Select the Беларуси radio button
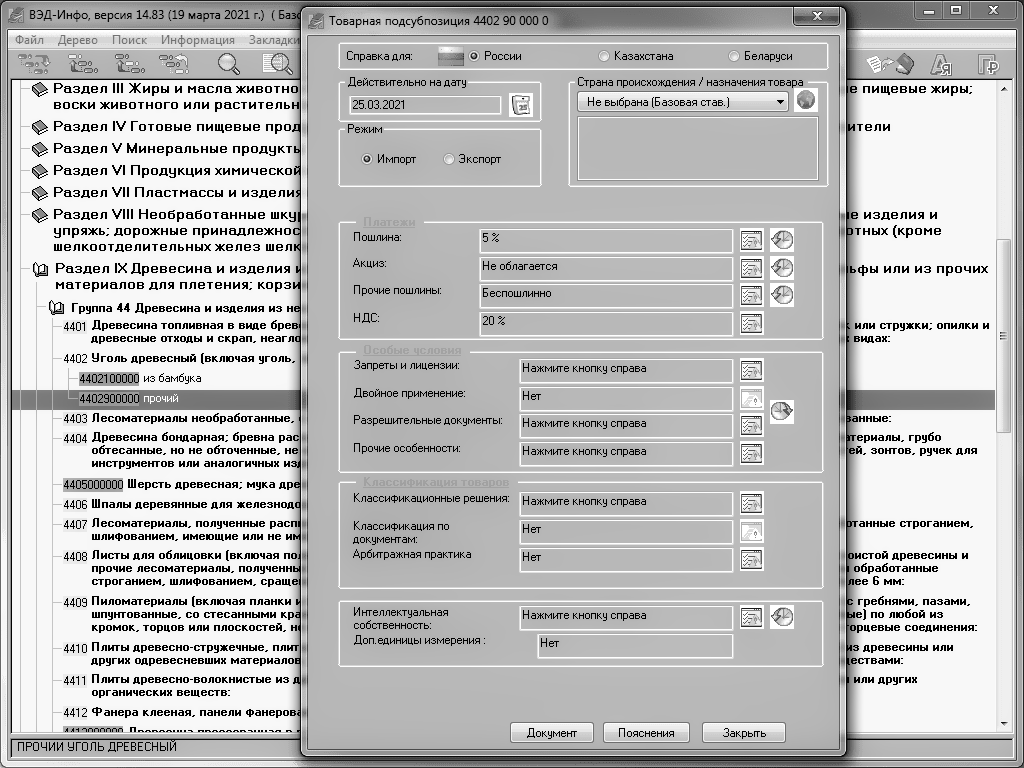 735,56
